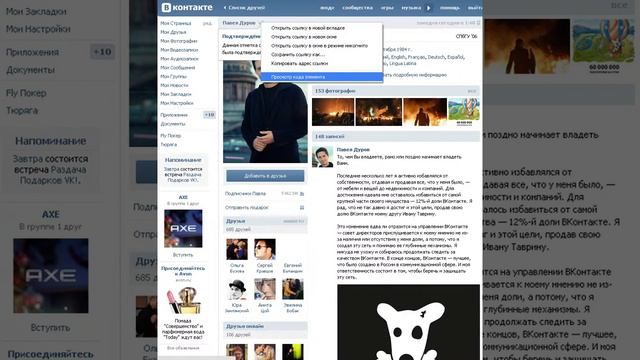Viewport: 640px width, 360px height.
Task: Click the Павел Дуров profile name tab
Action: point(239,23)
